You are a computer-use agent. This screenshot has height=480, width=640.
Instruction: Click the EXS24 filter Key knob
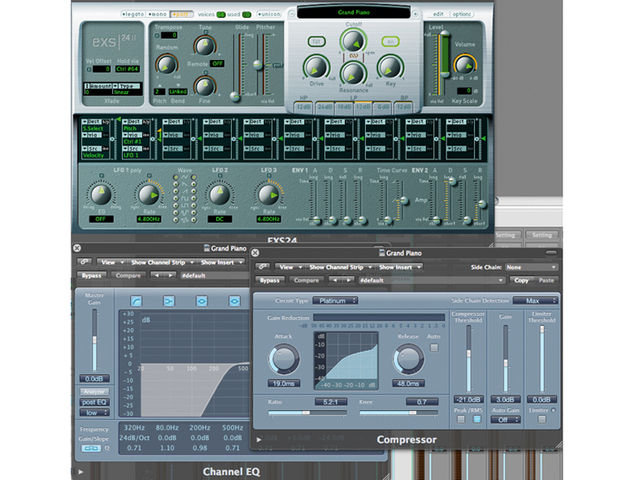click(x=390, y=67)
